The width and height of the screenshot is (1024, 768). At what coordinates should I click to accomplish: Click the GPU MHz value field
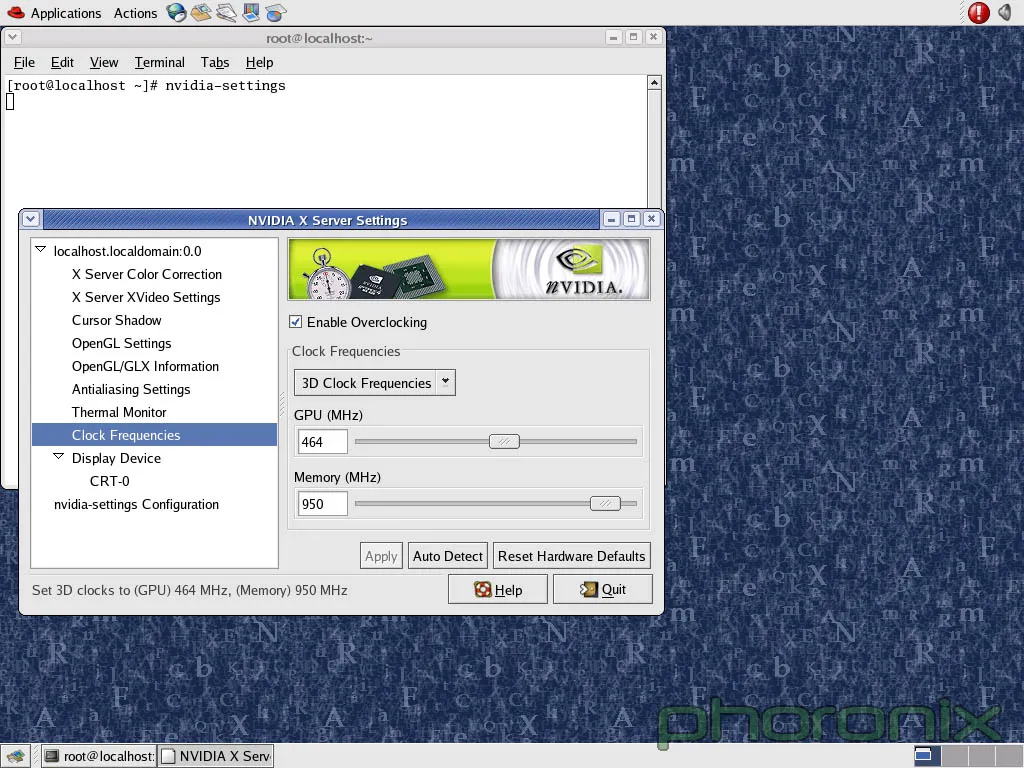click(322, 442)
